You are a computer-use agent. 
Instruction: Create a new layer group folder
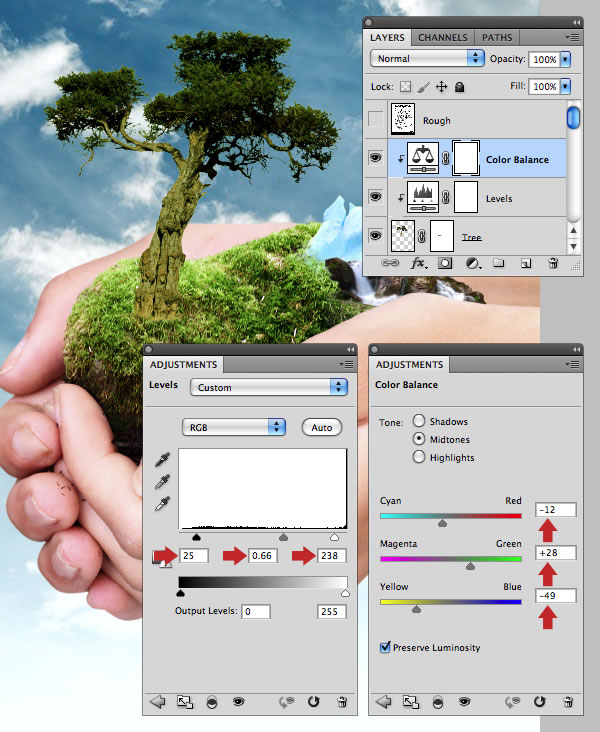[x=499, y=263]
